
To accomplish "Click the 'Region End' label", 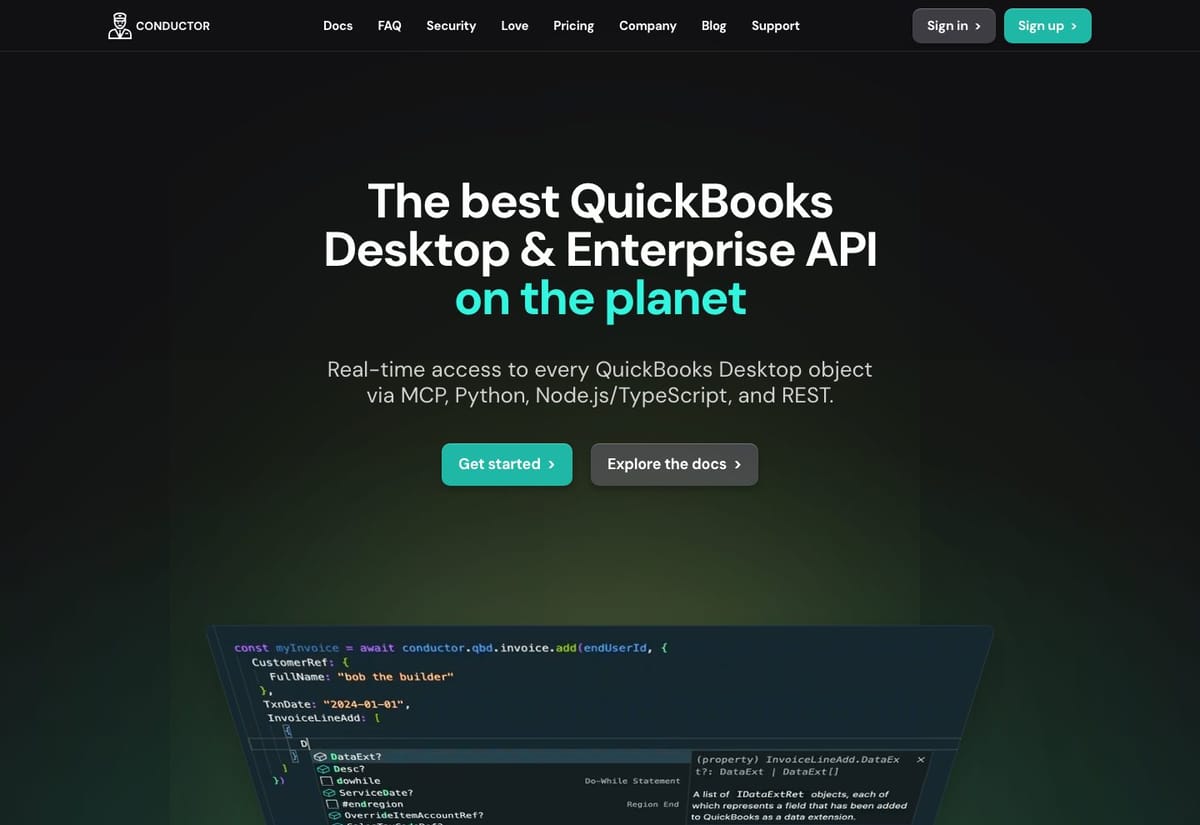I will [x=653, y=804].
